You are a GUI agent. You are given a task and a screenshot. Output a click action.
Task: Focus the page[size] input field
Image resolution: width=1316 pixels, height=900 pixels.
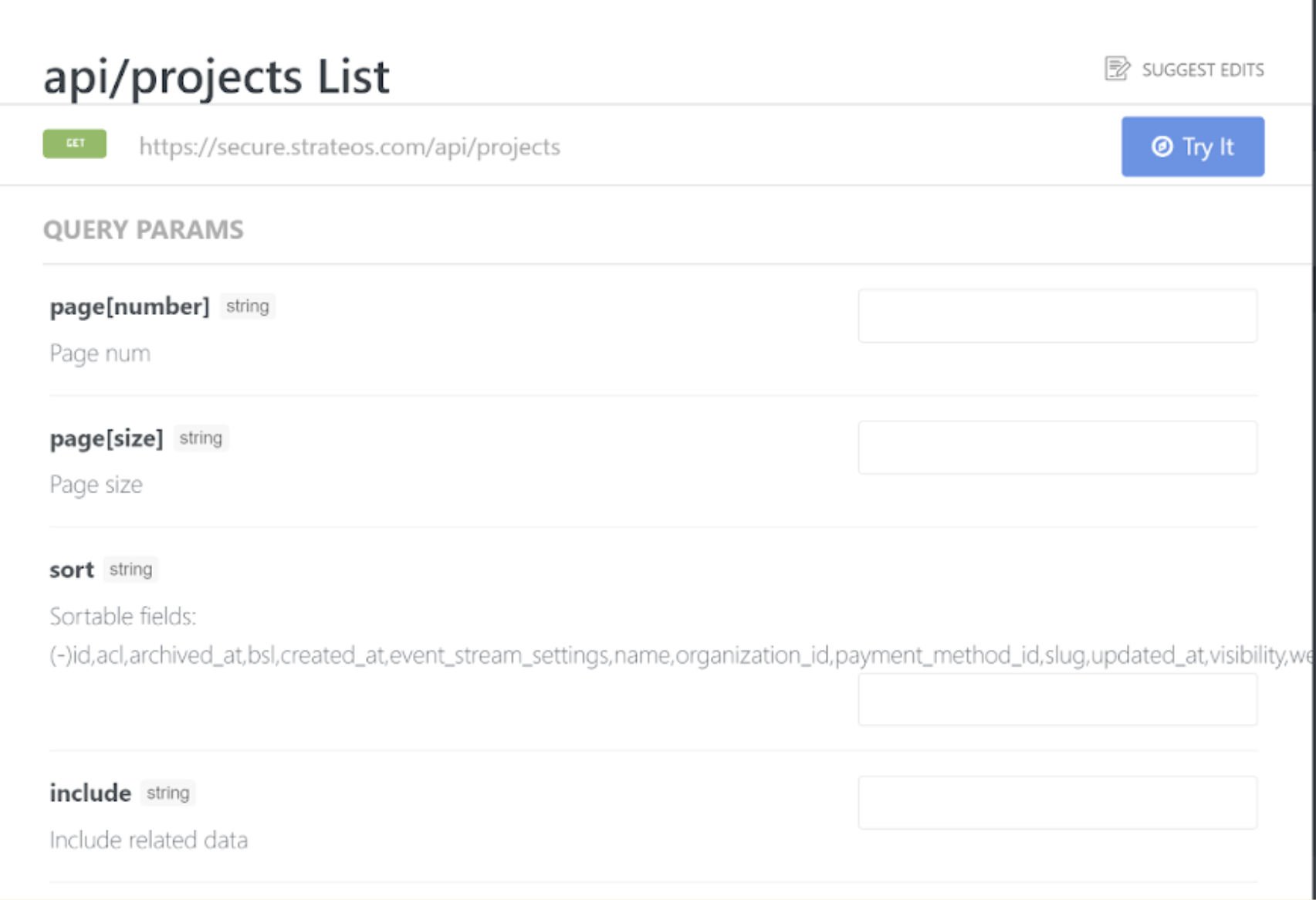(x=1057, y=448)
